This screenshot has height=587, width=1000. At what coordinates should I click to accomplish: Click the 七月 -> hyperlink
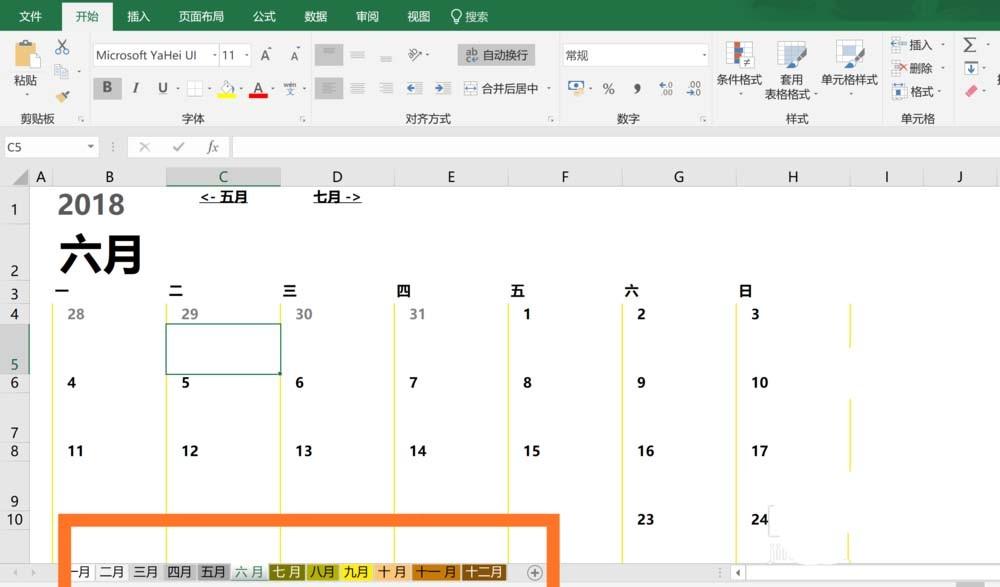tap(336, 197)
